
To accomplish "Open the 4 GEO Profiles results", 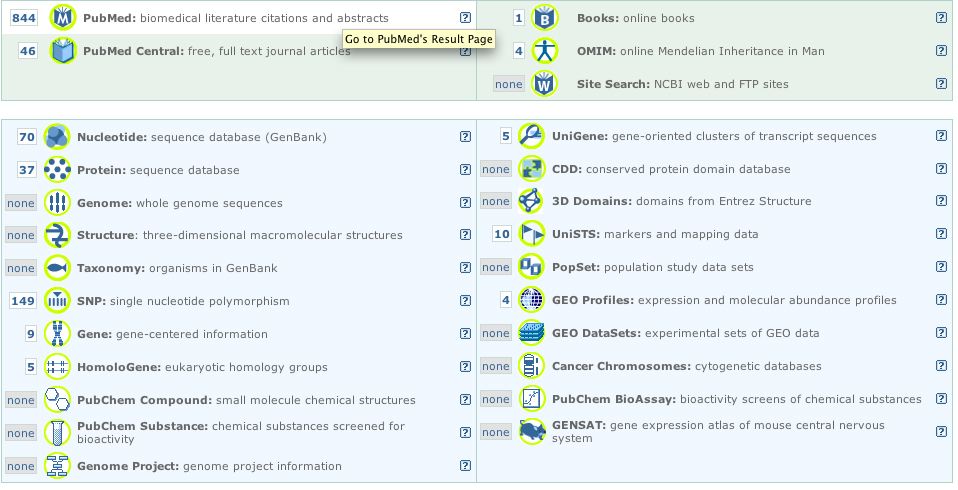I will [x=505, y=300].
